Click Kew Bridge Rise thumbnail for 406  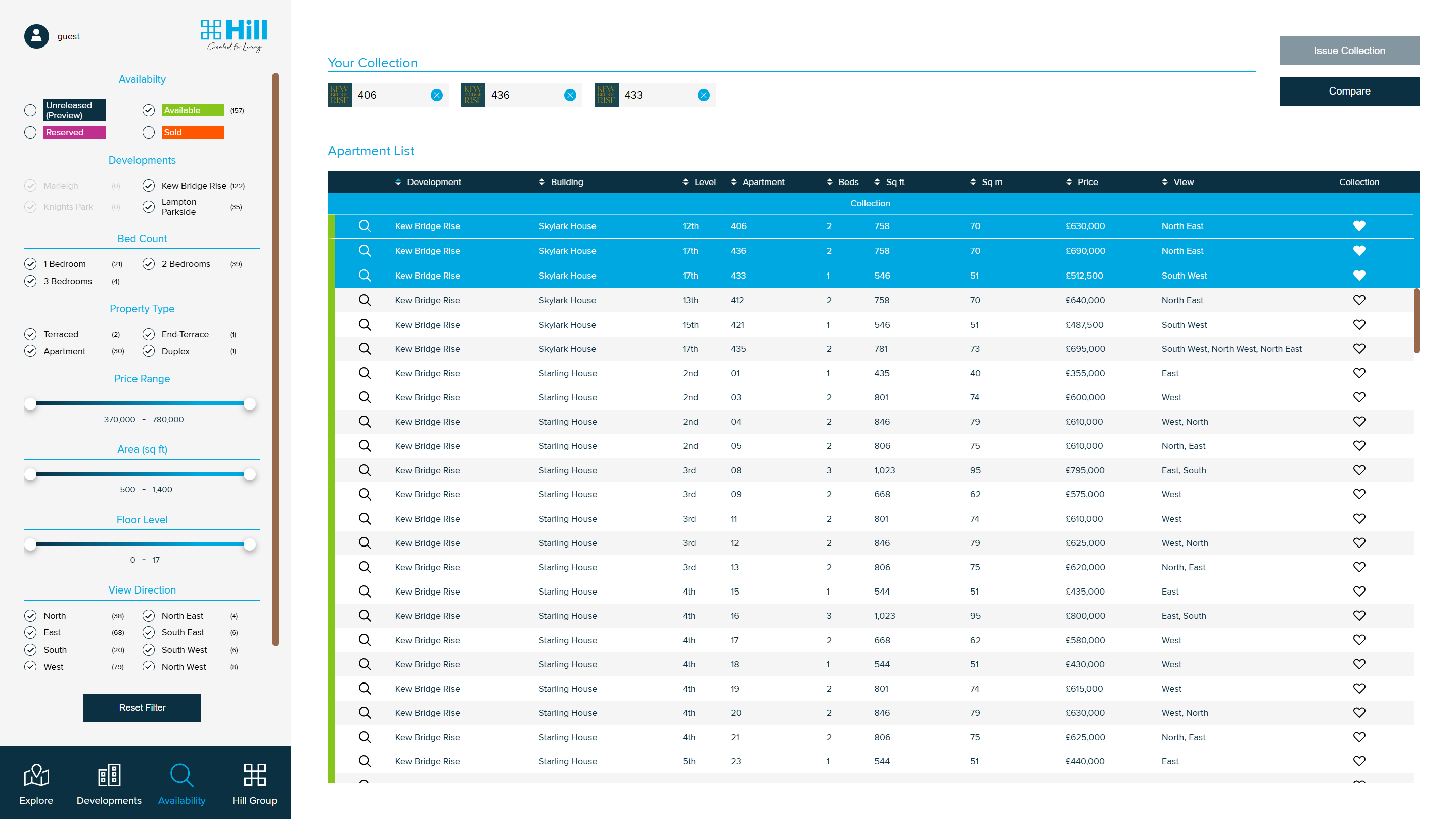339,95
